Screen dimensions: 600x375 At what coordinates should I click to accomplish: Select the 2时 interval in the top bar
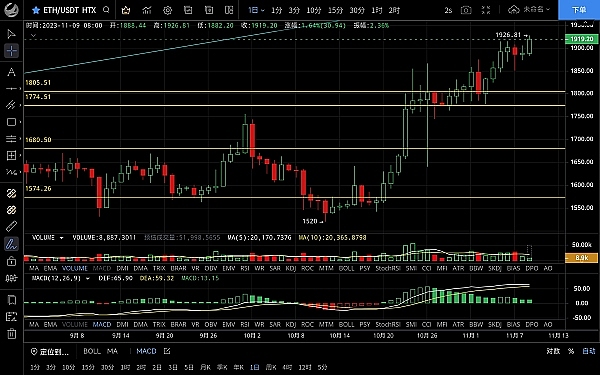pos(394,10)
